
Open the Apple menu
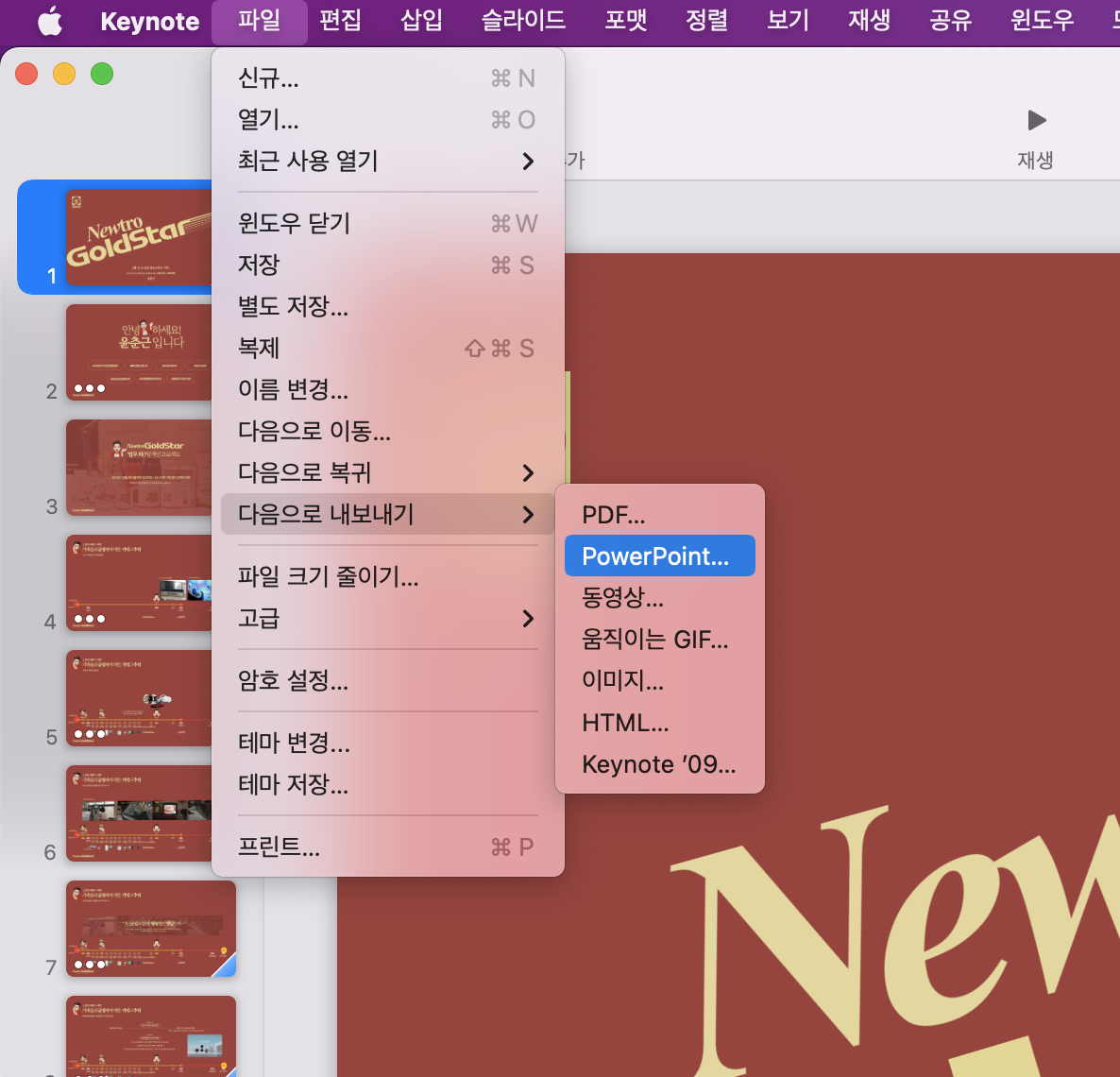pos(50,21)
